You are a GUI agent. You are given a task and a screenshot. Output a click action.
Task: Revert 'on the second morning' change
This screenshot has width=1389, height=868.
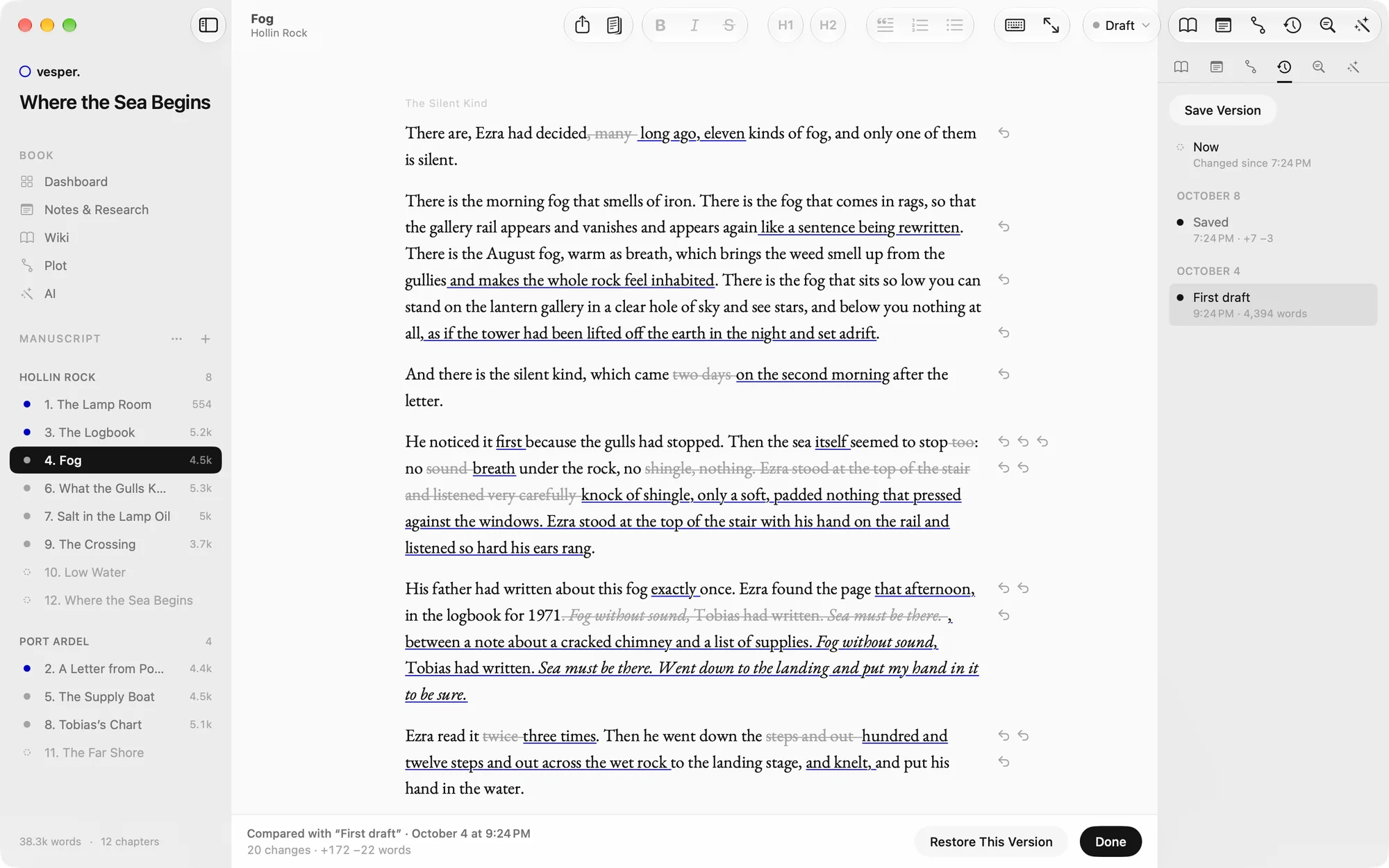[1004, 374]
